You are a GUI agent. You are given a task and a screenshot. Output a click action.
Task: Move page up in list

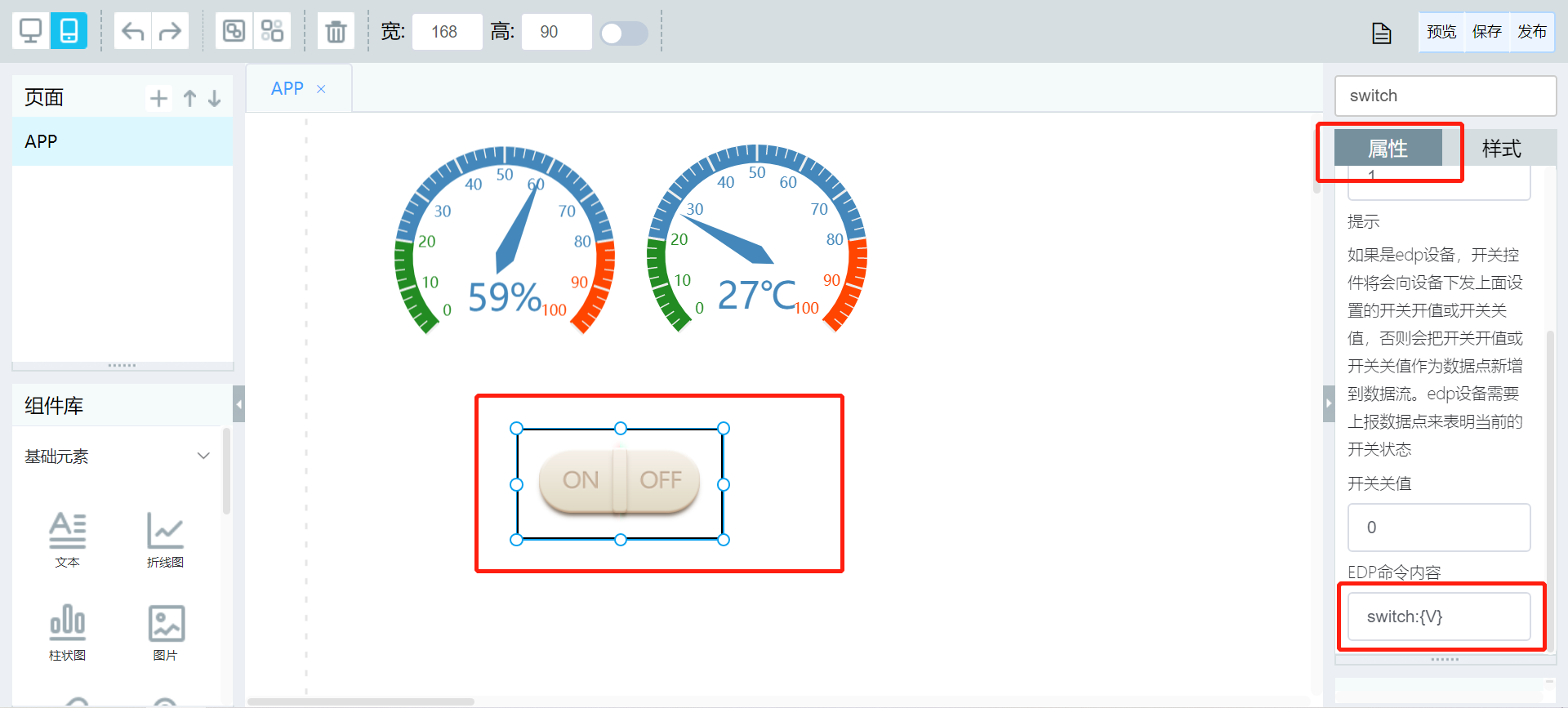pyautogui.click(x=190, y=99)
